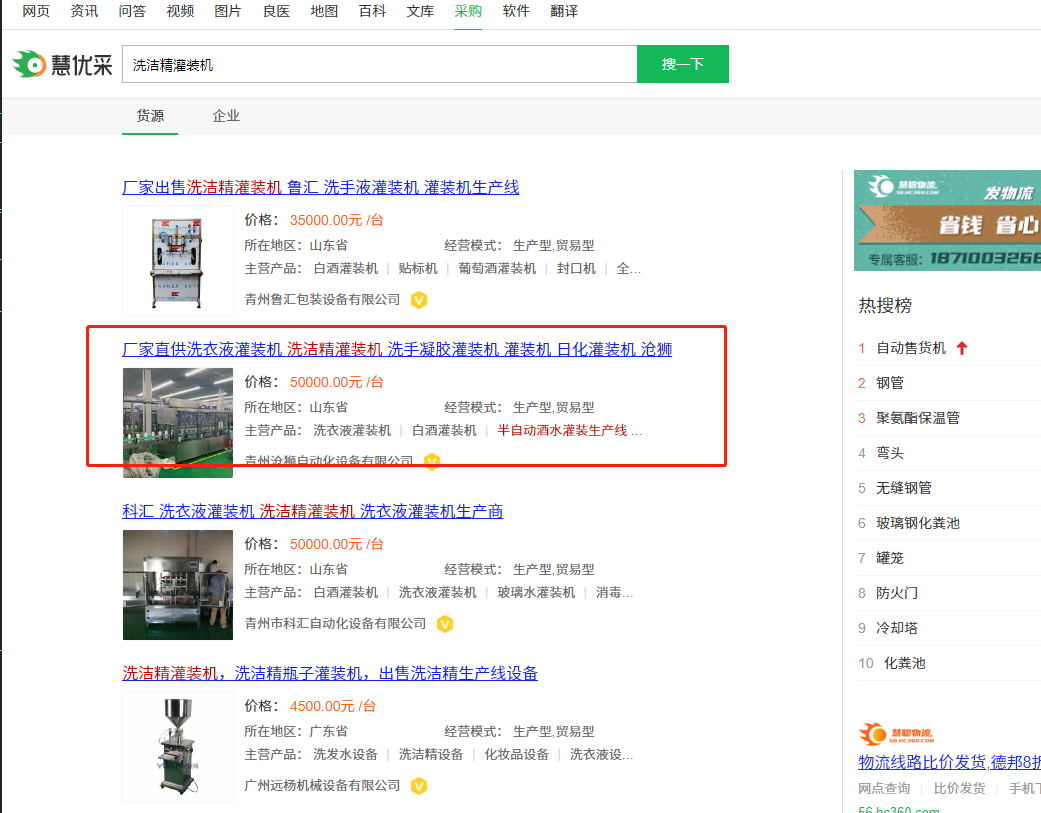Click price 35000.00元/台
This screenshot has width=1041, height=813.
coord(337,220)
